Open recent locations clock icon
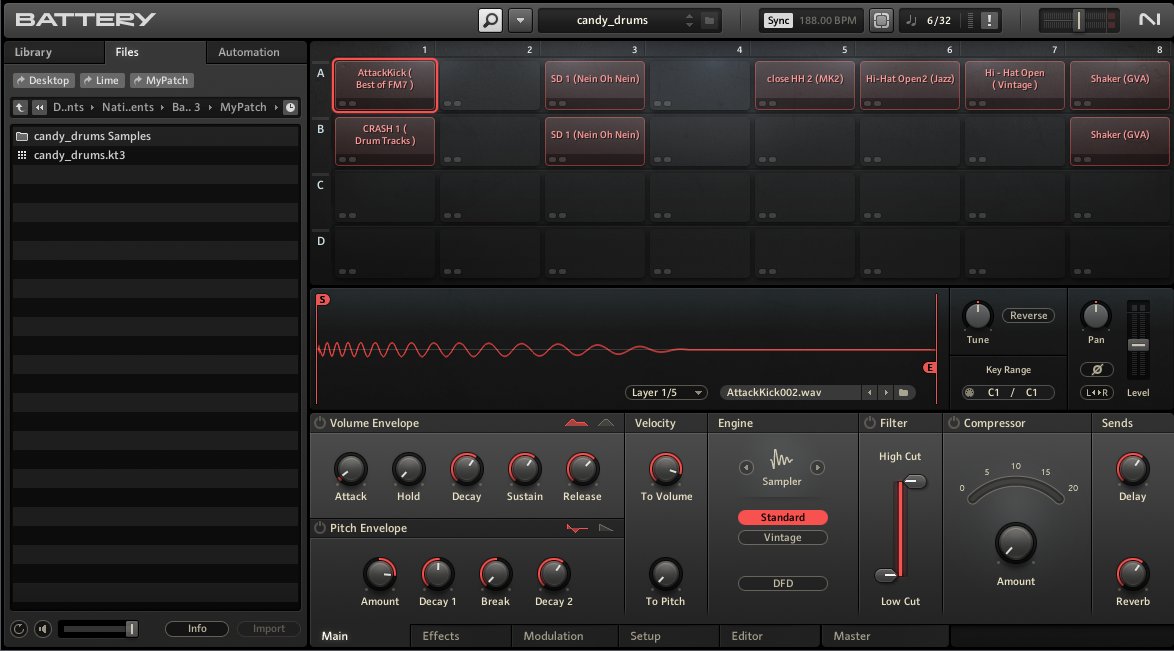Viewport: 1174px width, 651px height. click(x=291, y=107)
